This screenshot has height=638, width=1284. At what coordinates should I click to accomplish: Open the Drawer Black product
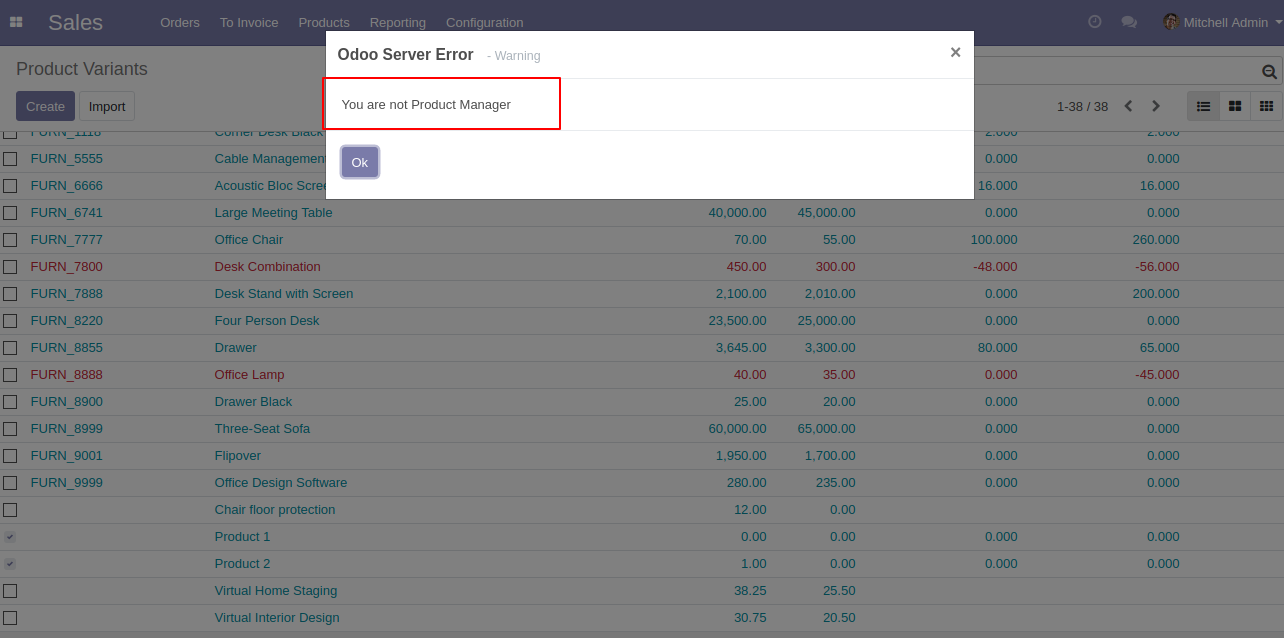[253, 401]
